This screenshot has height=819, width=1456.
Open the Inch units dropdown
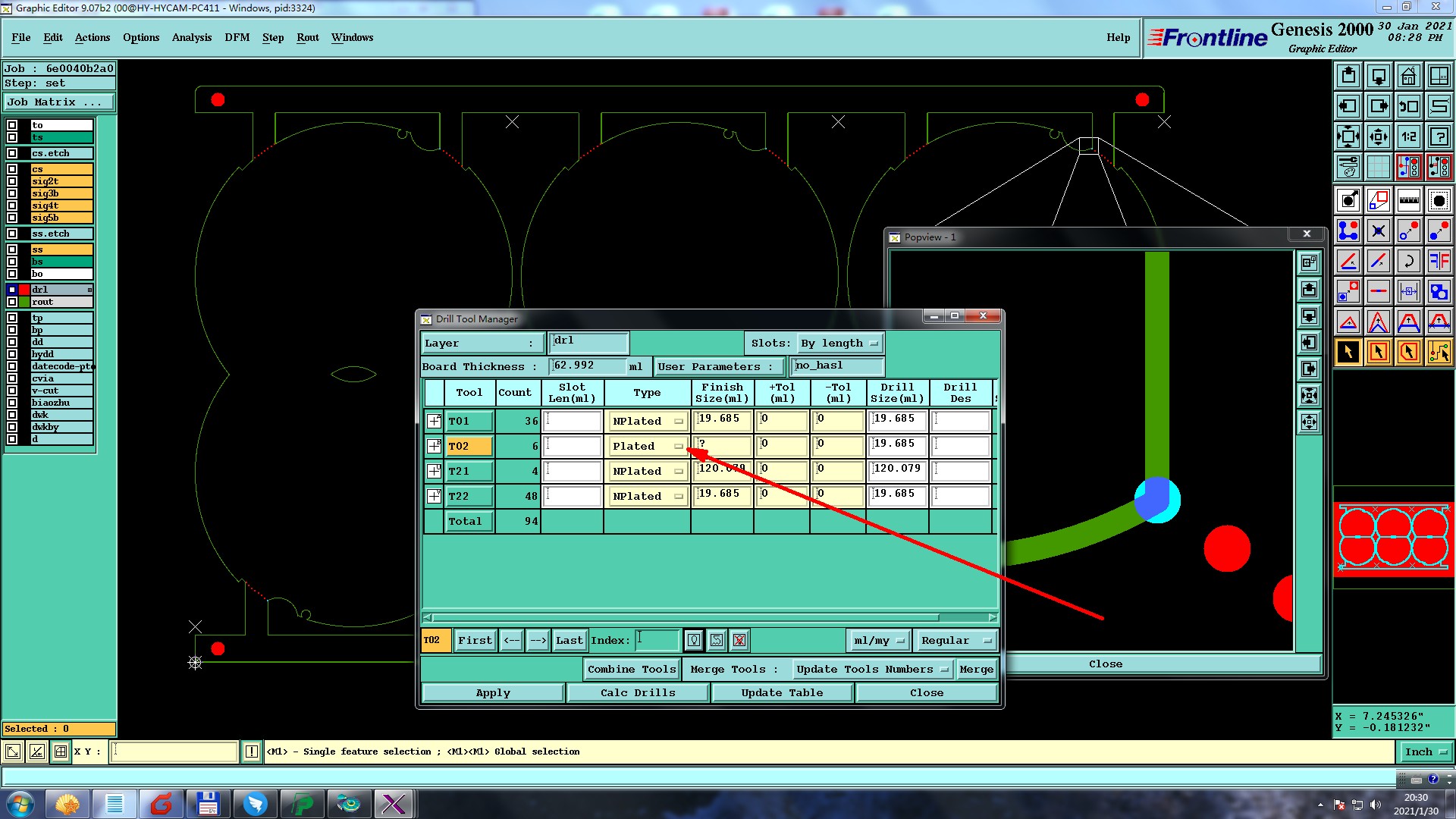[1425, 752]
